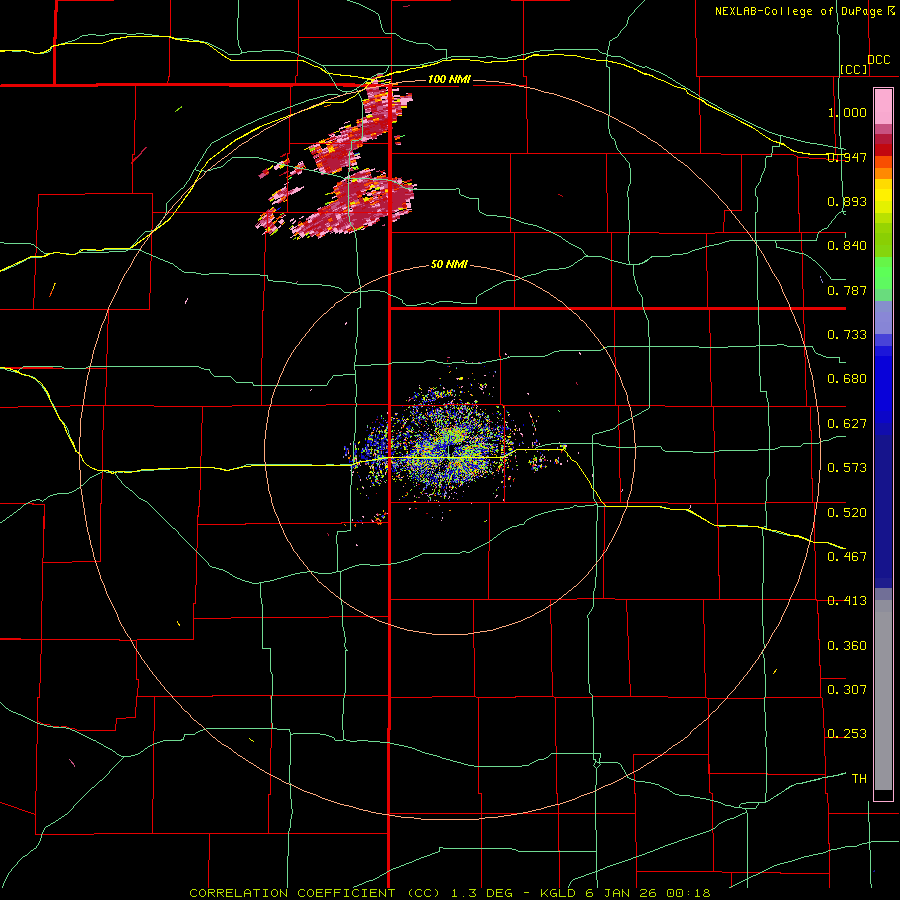The image size is (900, 900).
Task: Click the 0.520 legend value
Action: 847,513
